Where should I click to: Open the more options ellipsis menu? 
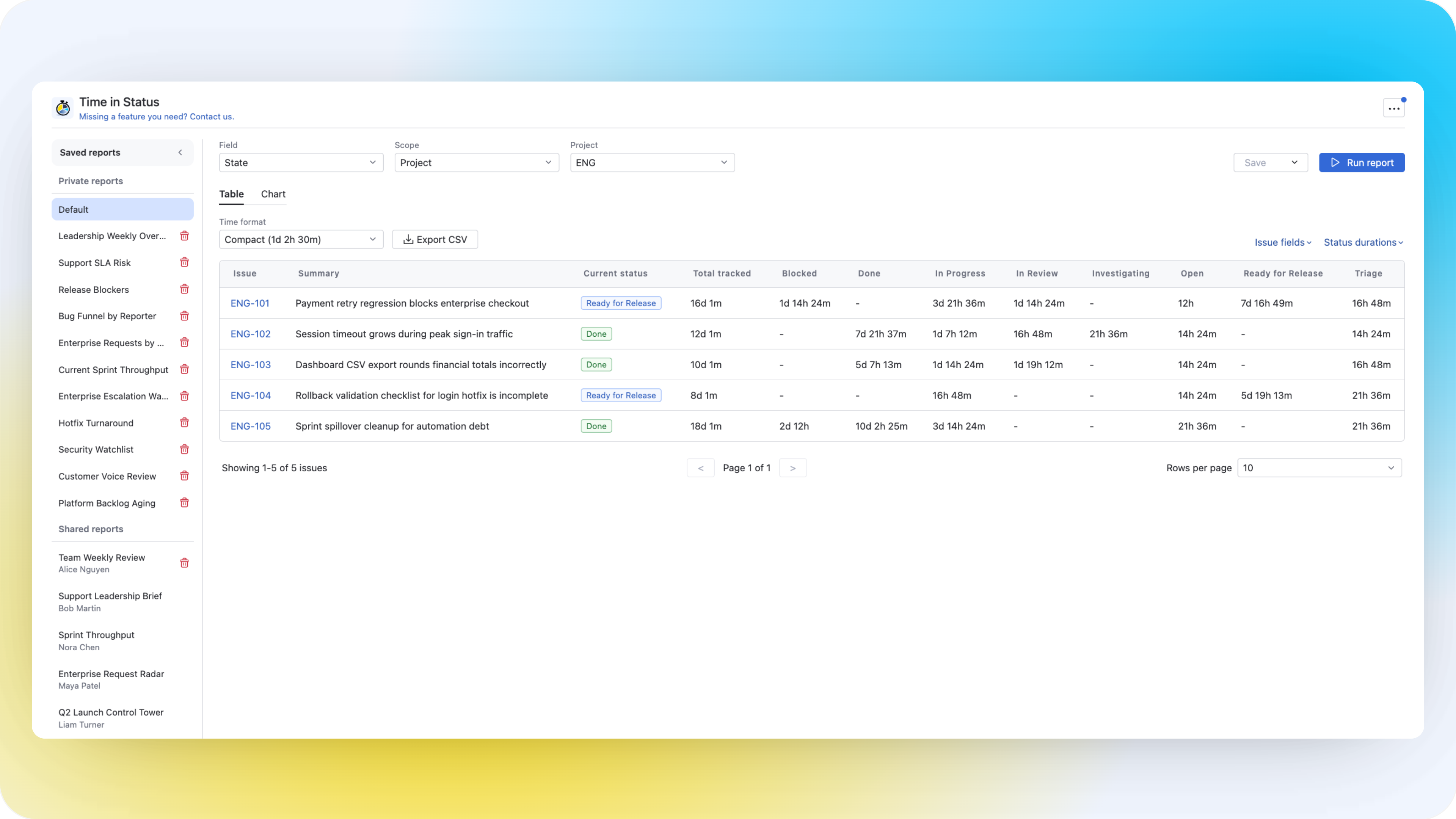[x=1394, y=107]
